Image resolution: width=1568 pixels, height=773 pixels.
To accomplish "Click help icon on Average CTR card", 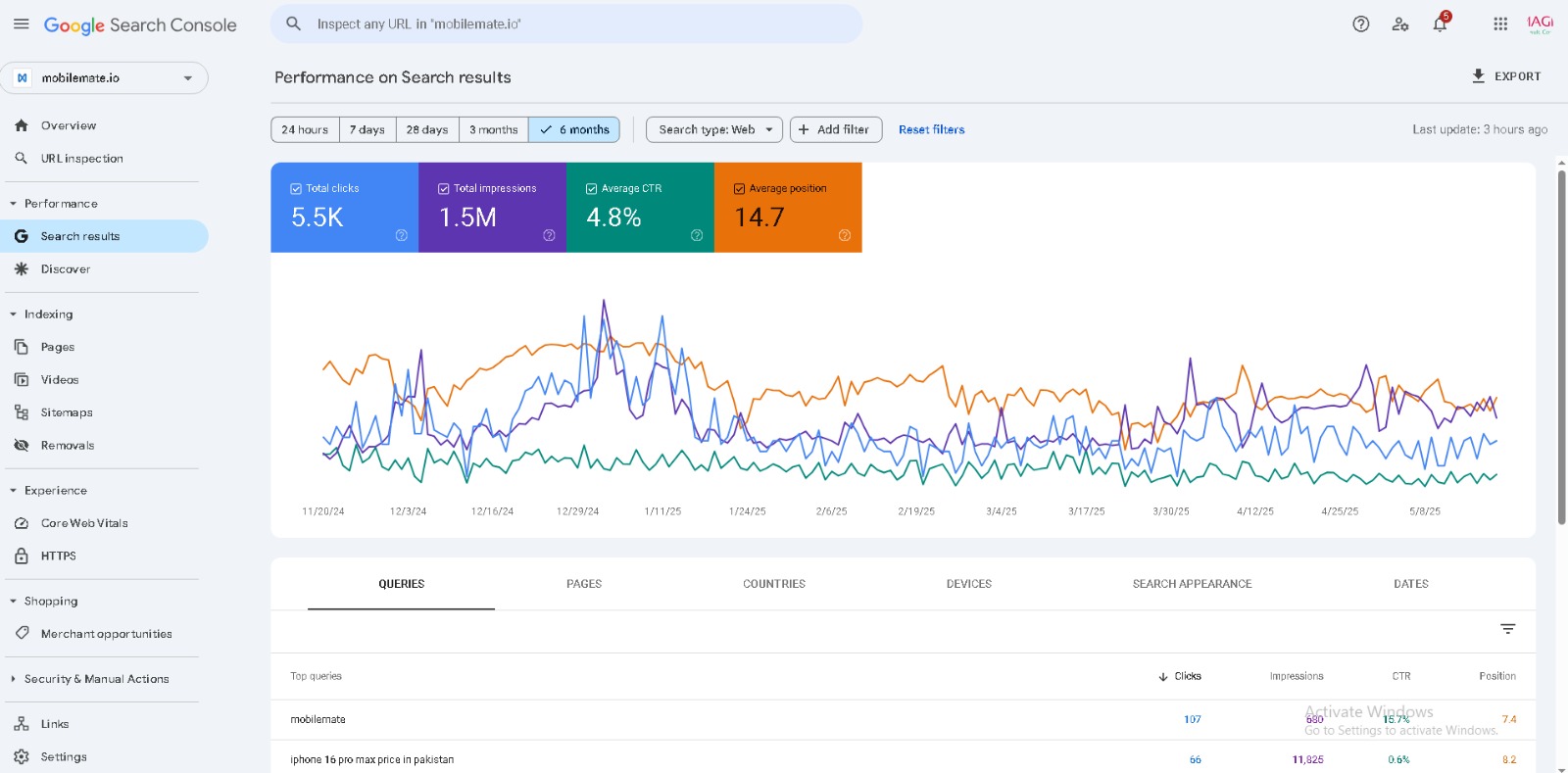I will 697,235.
